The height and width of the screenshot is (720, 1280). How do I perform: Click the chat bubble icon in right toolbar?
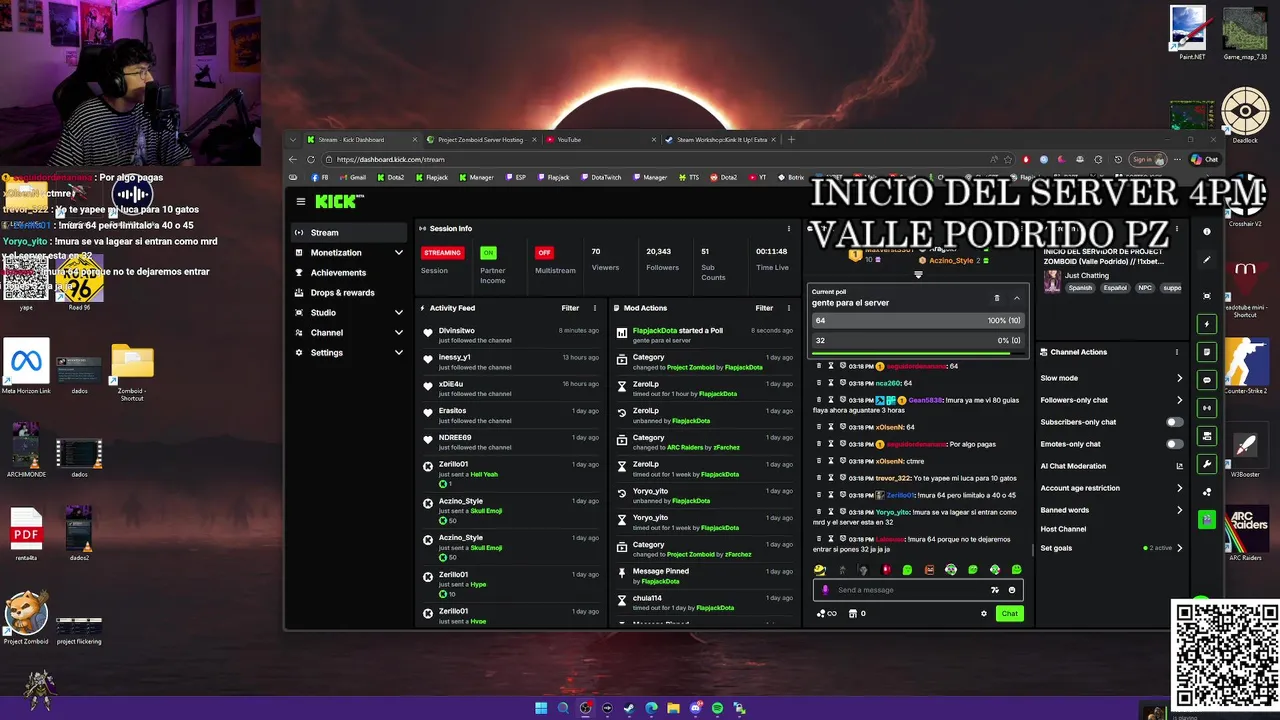click(x=1207, y=380)
